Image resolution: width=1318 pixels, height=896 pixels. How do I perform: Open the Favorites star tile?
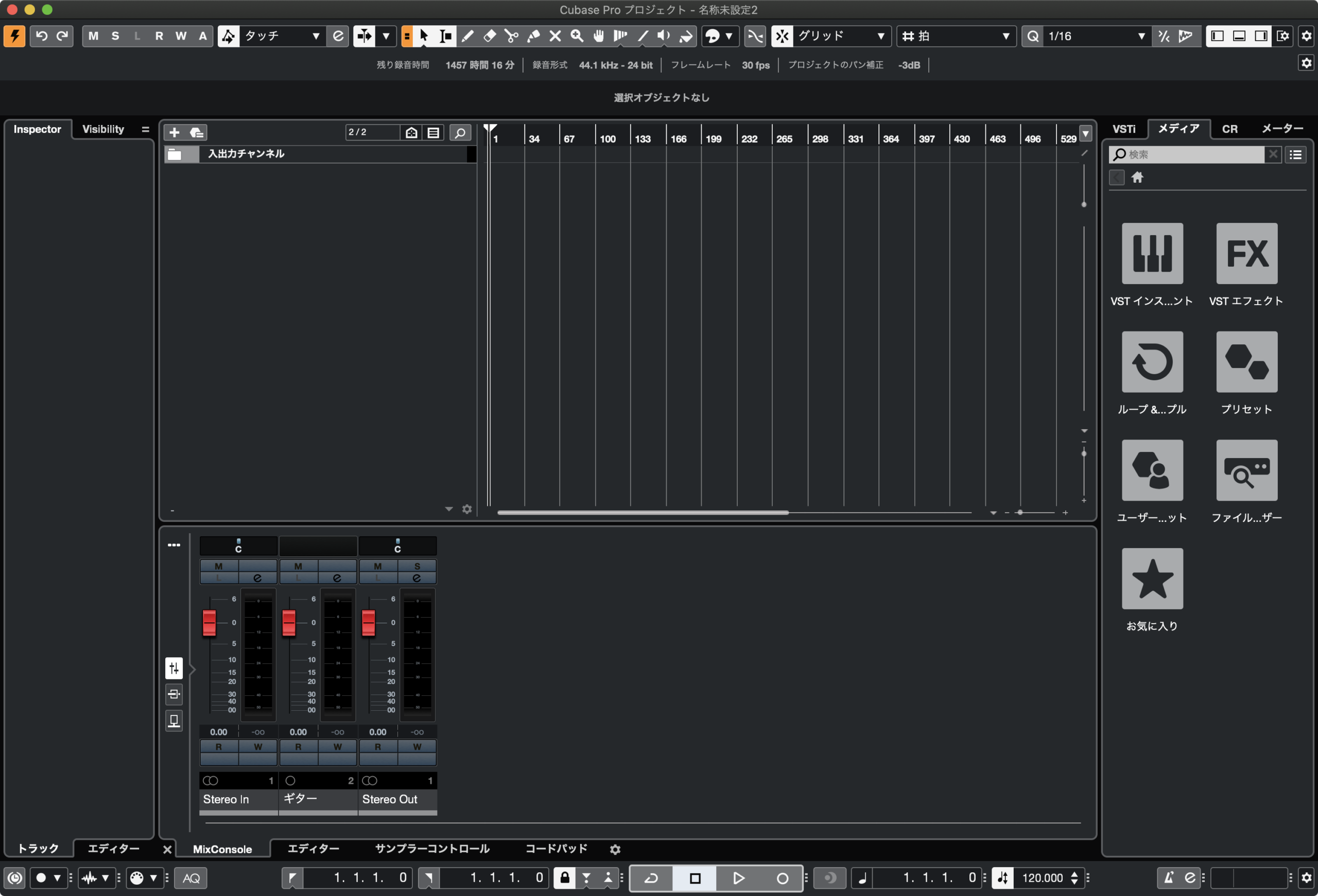tap(1152, 578)
